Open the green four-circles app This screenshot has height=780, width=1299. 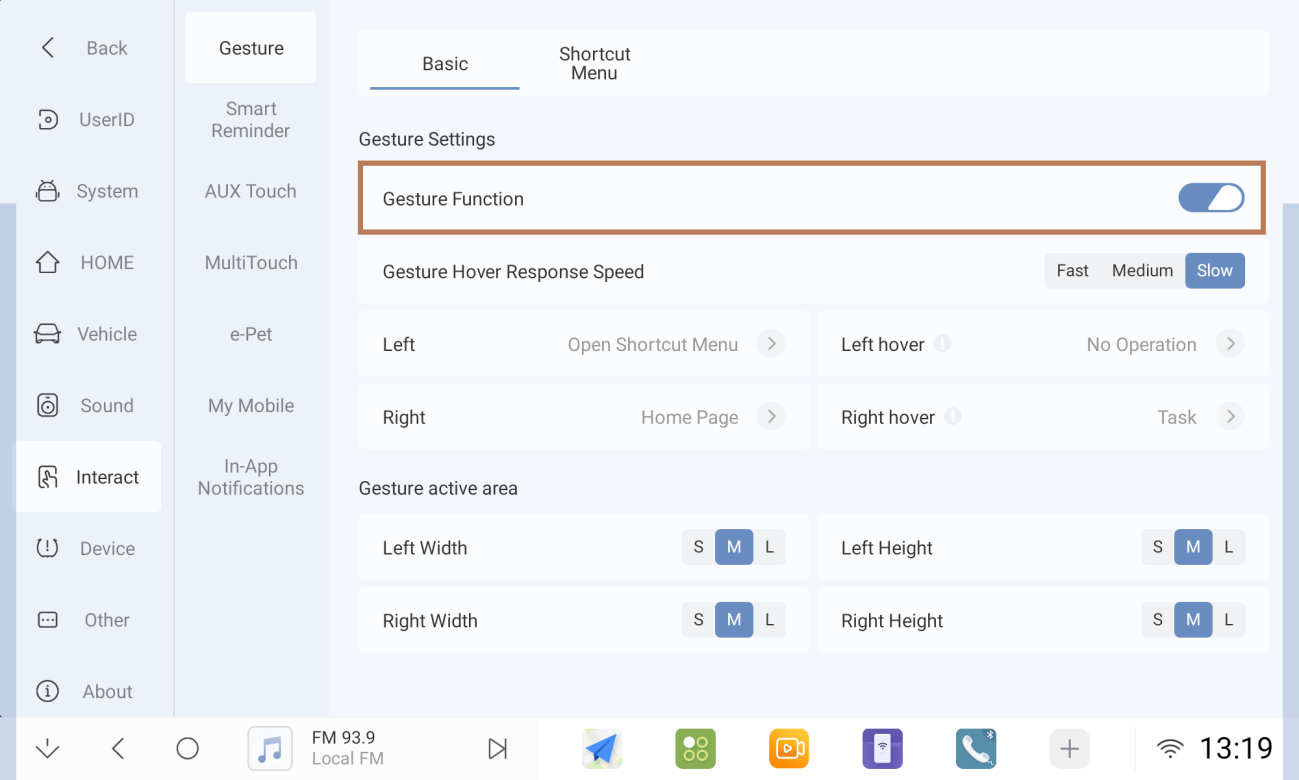[x=695, y=748]
